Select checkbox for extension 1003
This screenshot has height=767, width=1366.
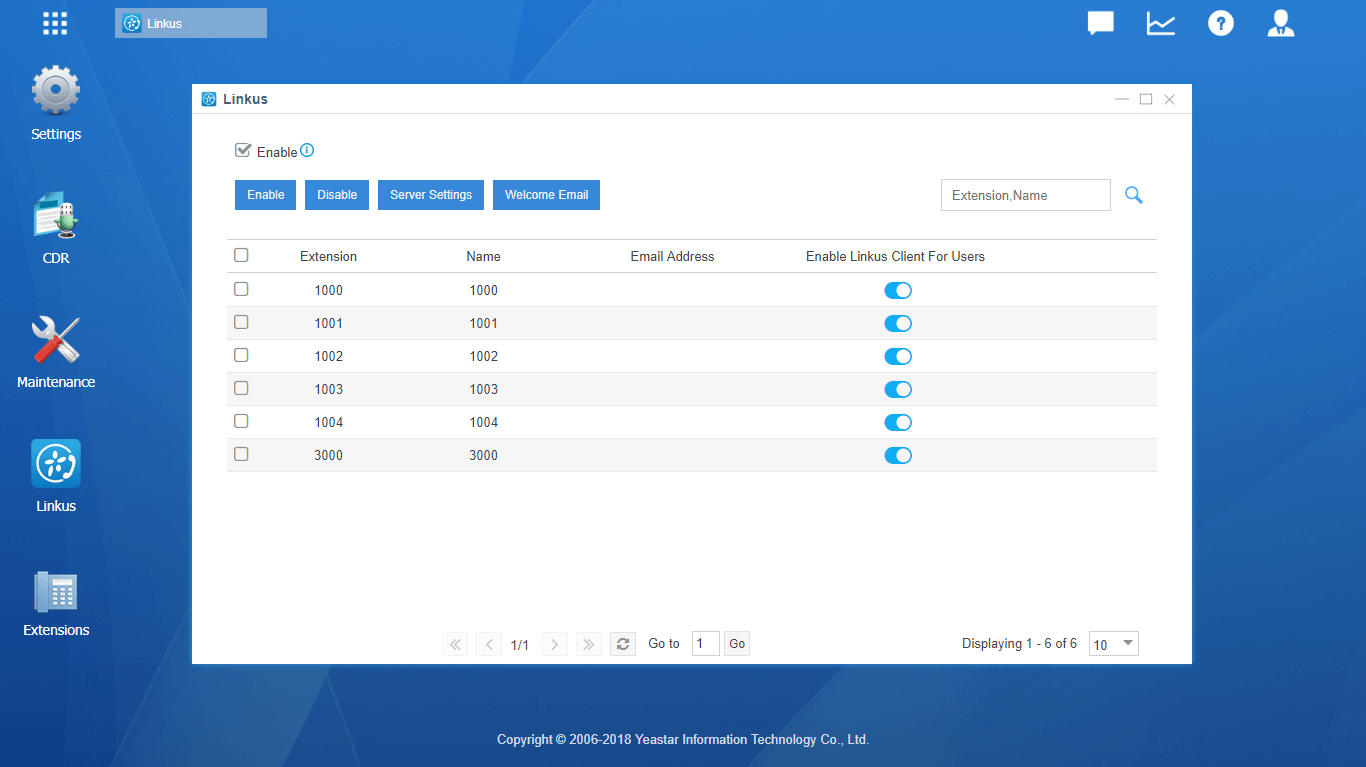point(241,388)
